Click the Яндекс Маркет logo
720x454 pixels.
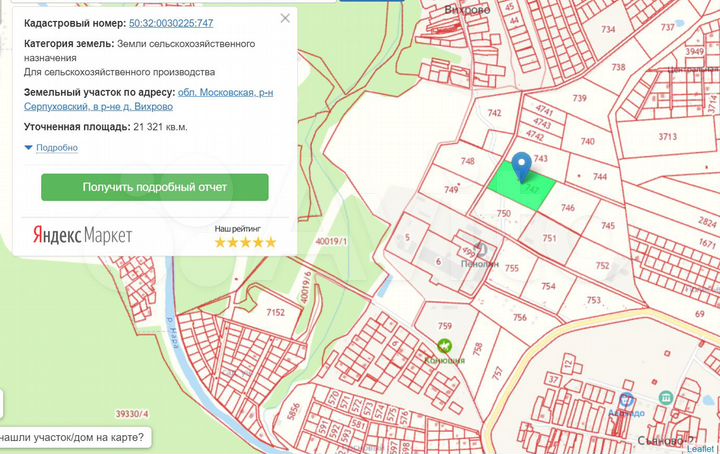pos(82,235)
